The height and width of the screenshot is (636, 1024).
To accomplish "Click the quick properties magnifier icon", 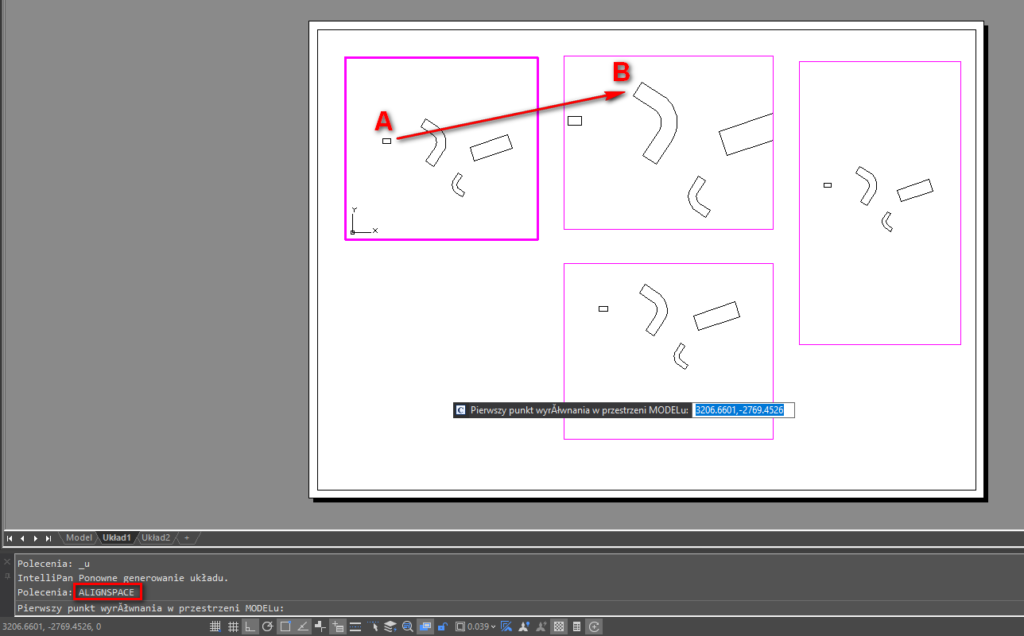I will tap(408, 627).
